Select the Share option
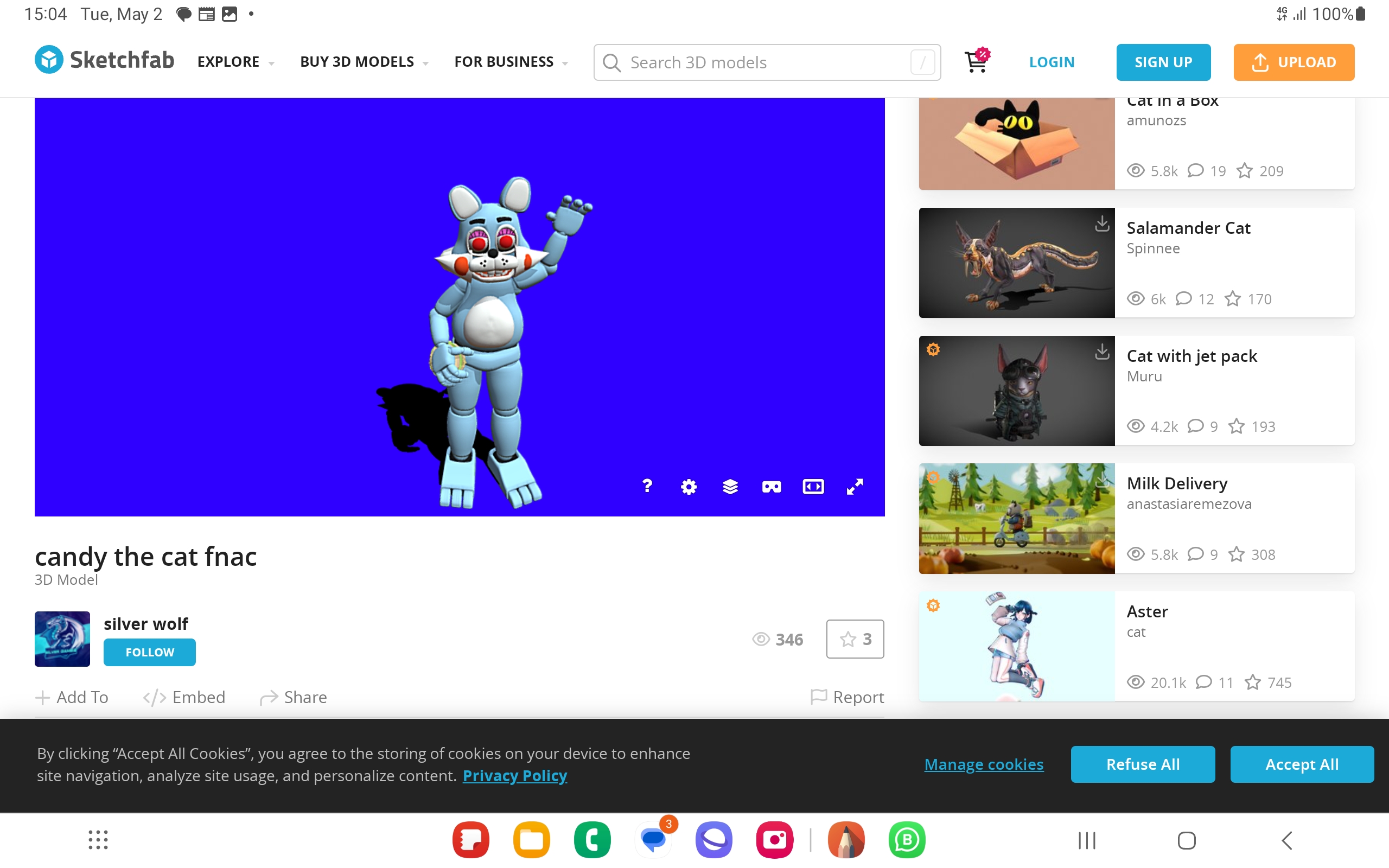The image size is (1389, 868). (x=294, y=697)
